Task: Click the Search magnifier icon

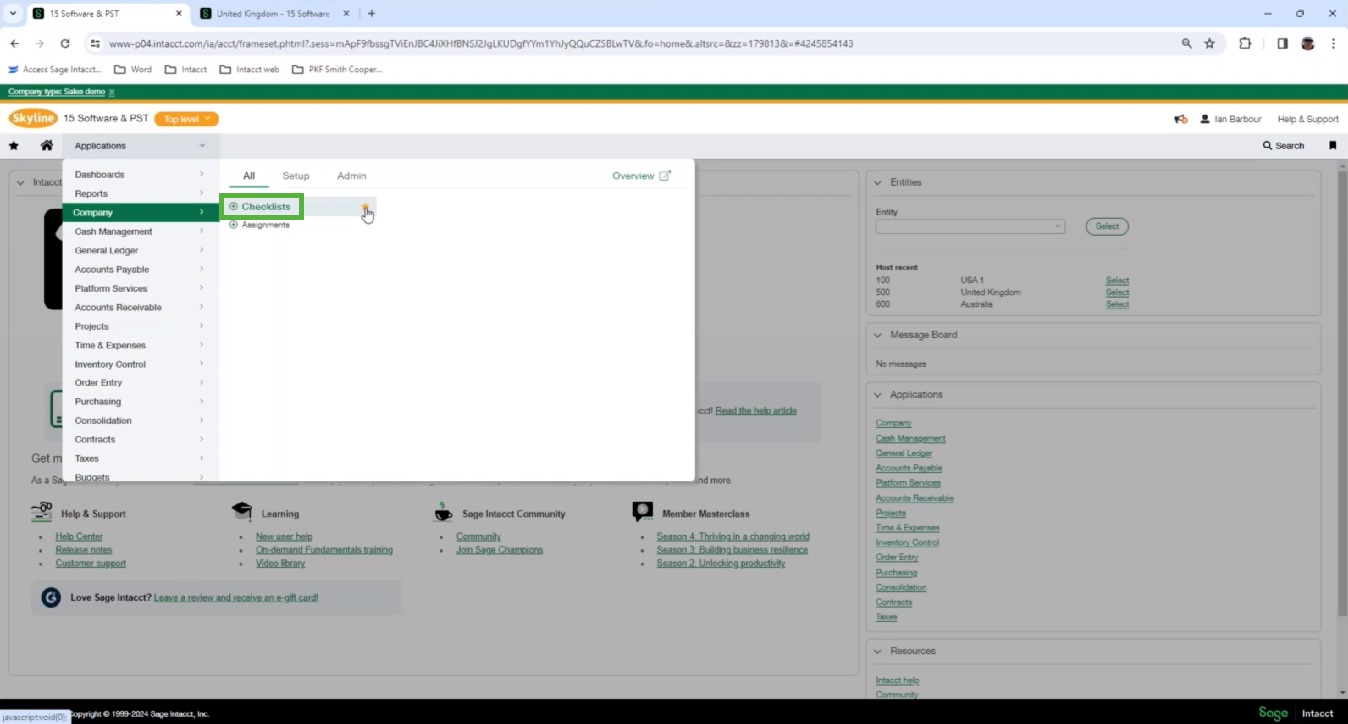Action: click(1268, 146)
